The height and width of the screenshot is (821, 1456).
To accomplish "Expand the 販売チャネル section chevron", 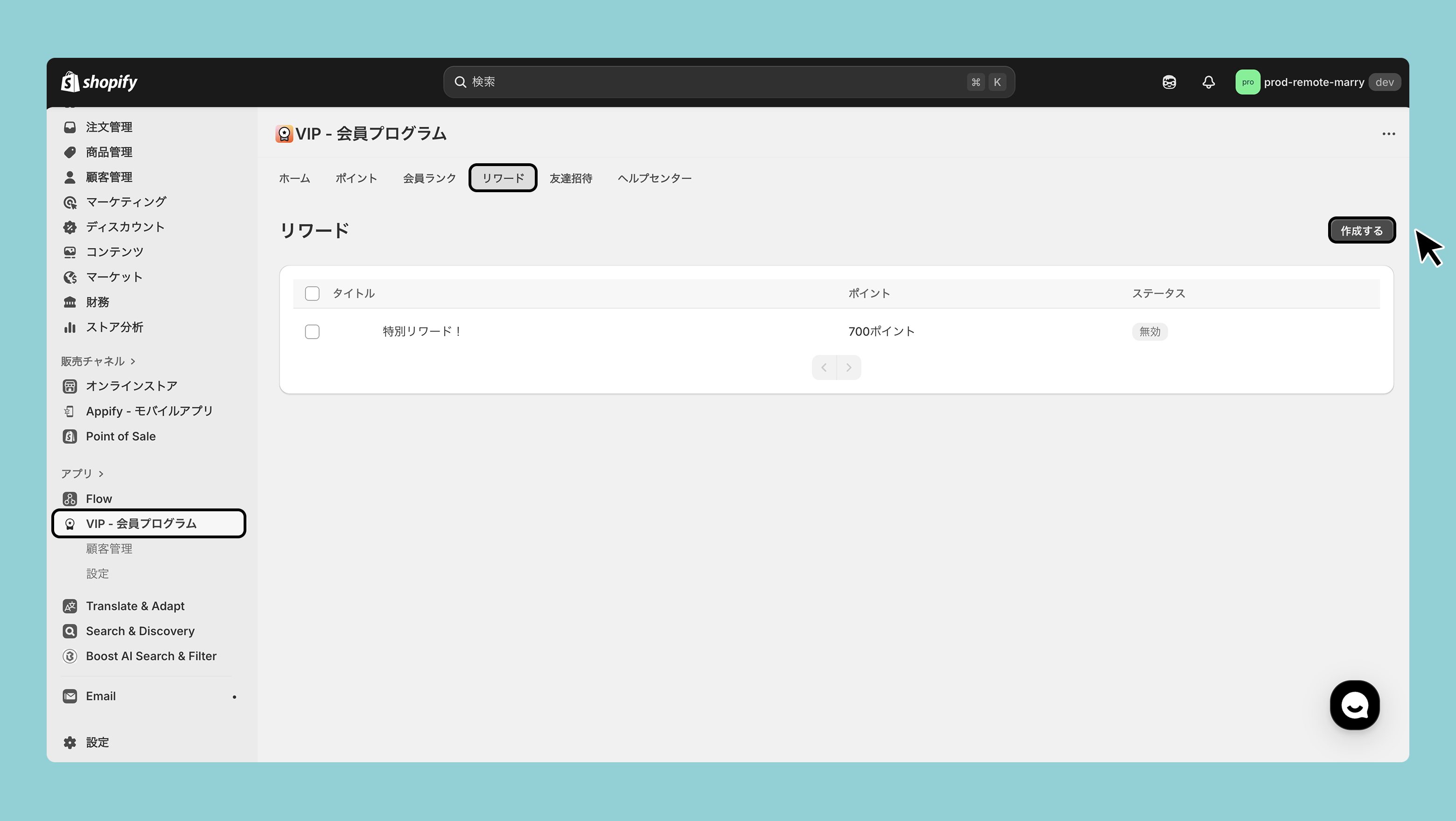I will click(x=133, y=361).
